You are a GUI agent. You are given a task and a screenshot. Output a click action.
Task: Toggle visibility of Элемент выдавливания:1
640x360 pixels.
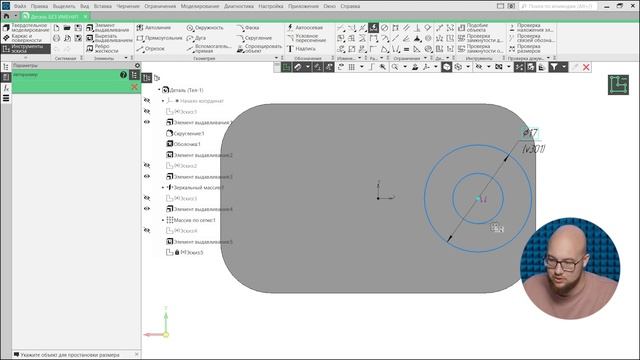[147, 122]
